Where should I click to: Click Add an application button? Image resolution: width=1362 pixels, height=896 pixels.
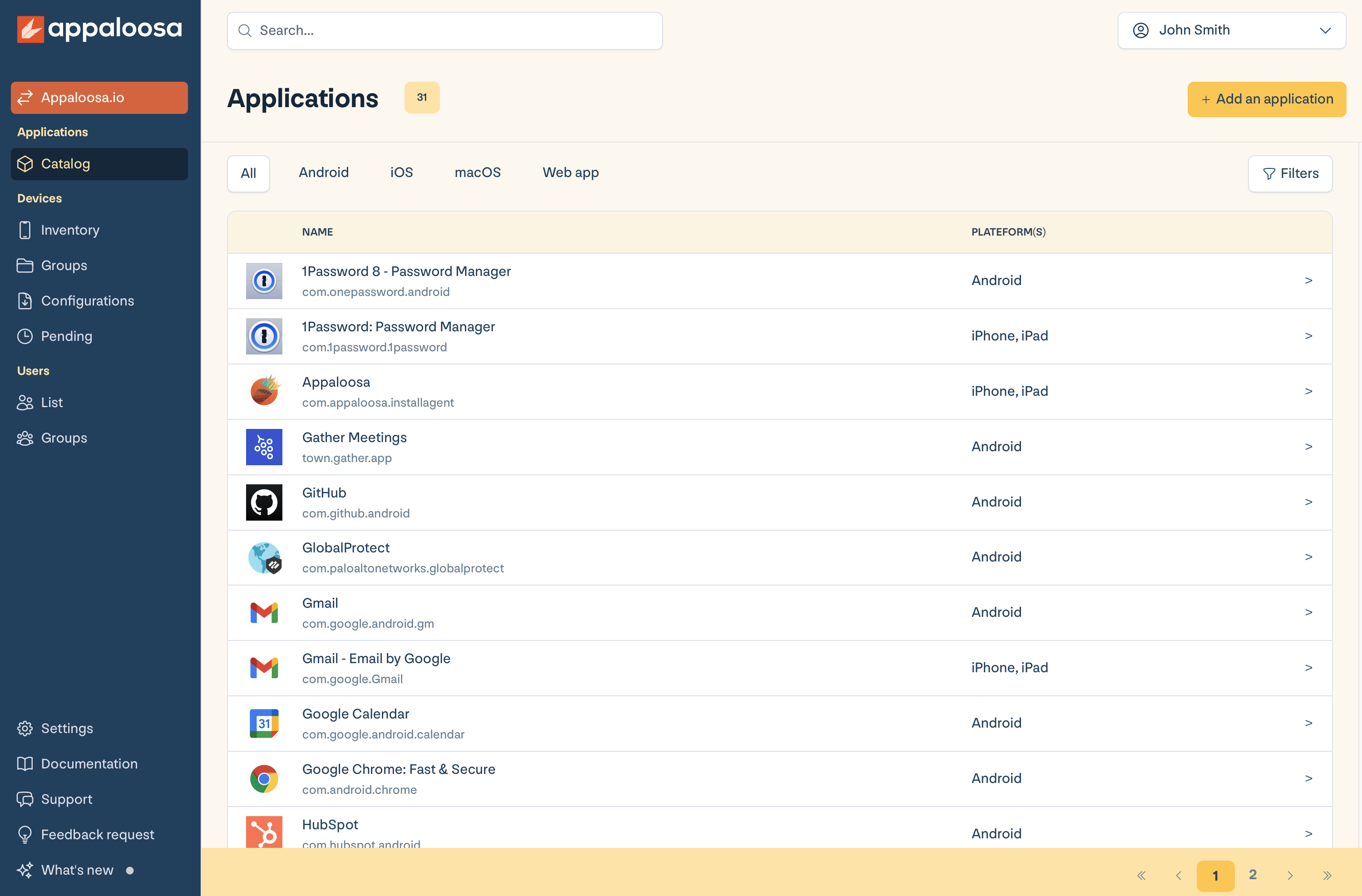(x=1266, y=99)
